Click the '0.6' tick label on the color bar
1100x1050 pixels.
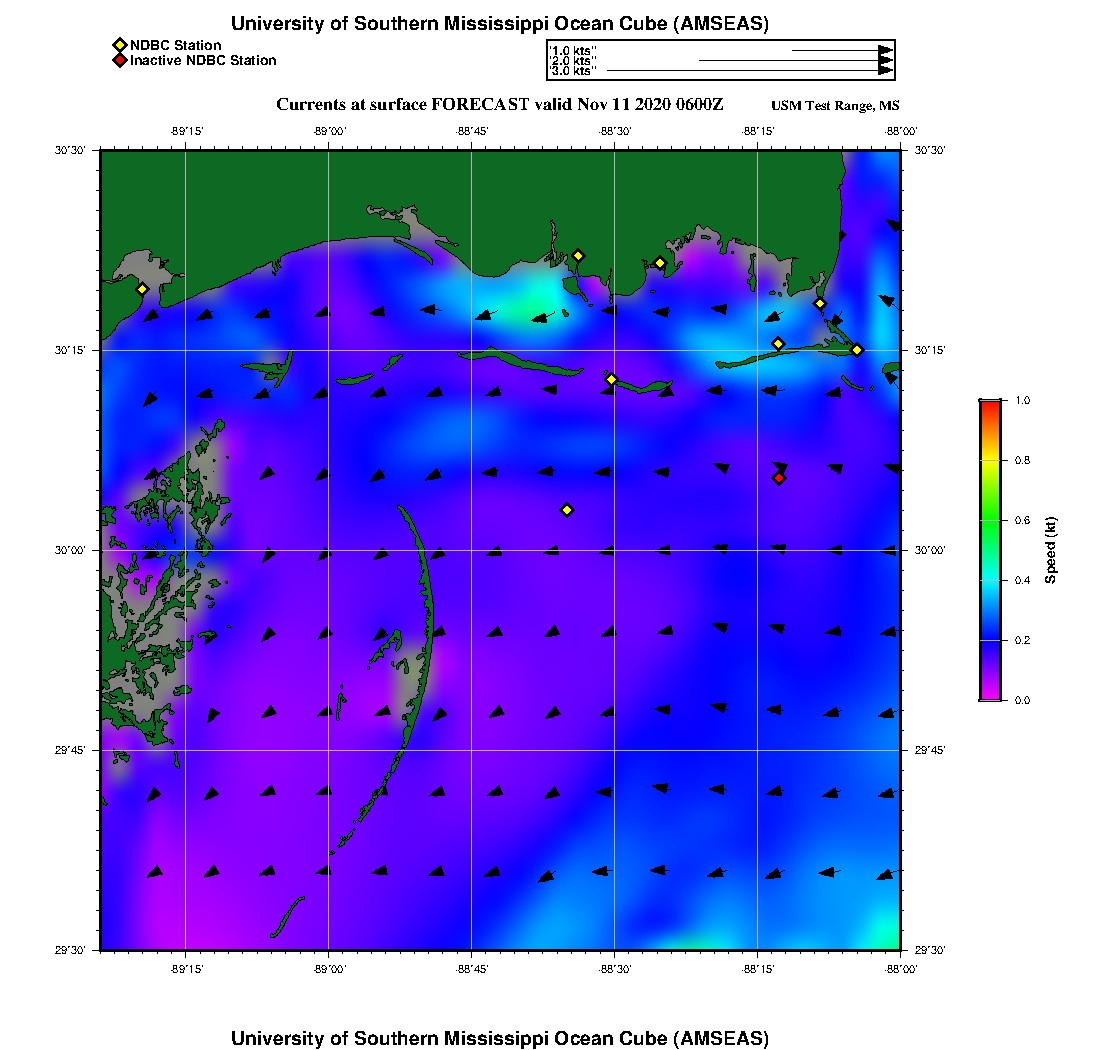(1023, 520)
